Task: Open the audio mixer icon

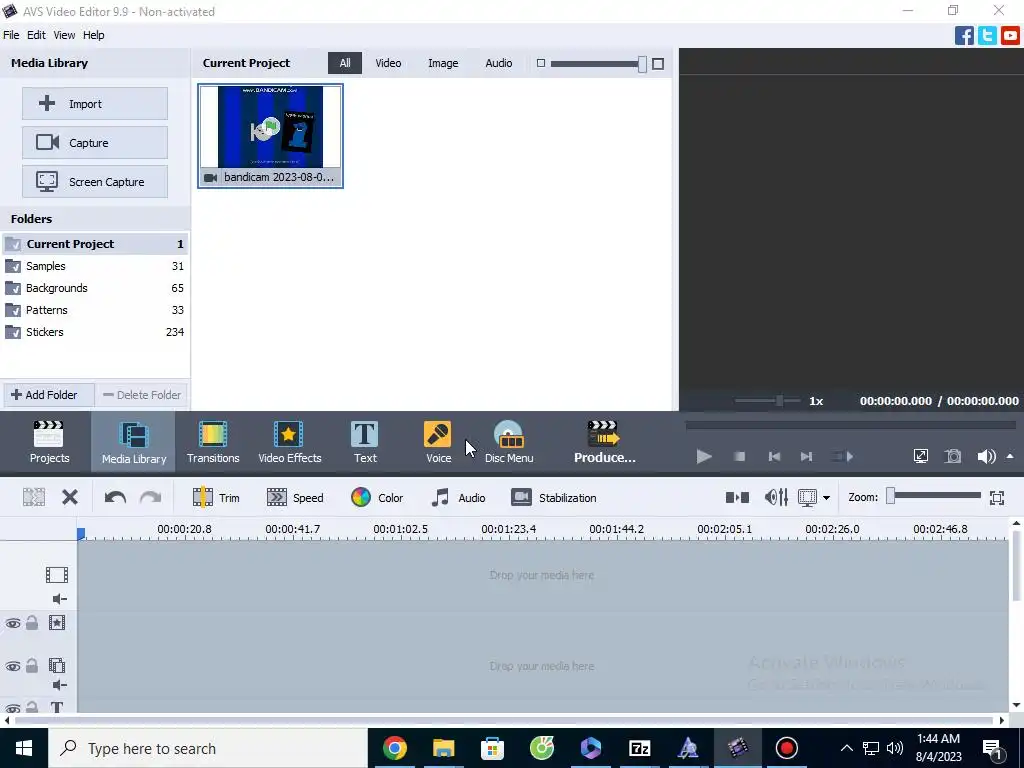Action: pos(776,498)
